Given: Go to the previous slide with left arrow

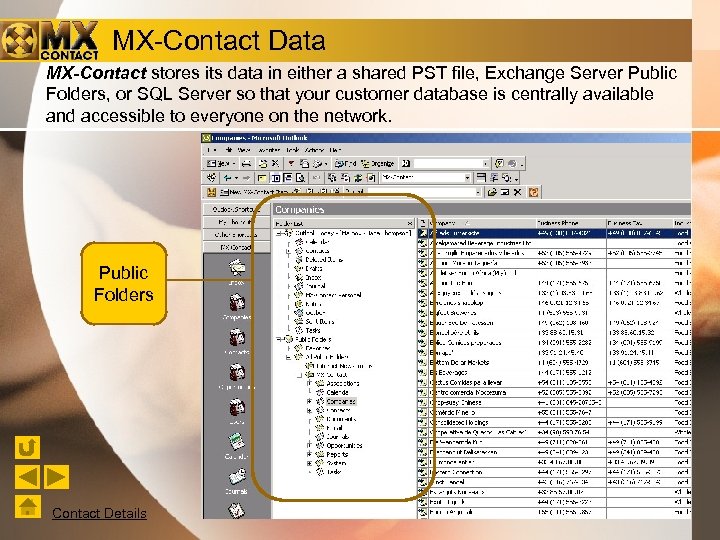Looking at the screenshot, I should click(x=28, y=477).
